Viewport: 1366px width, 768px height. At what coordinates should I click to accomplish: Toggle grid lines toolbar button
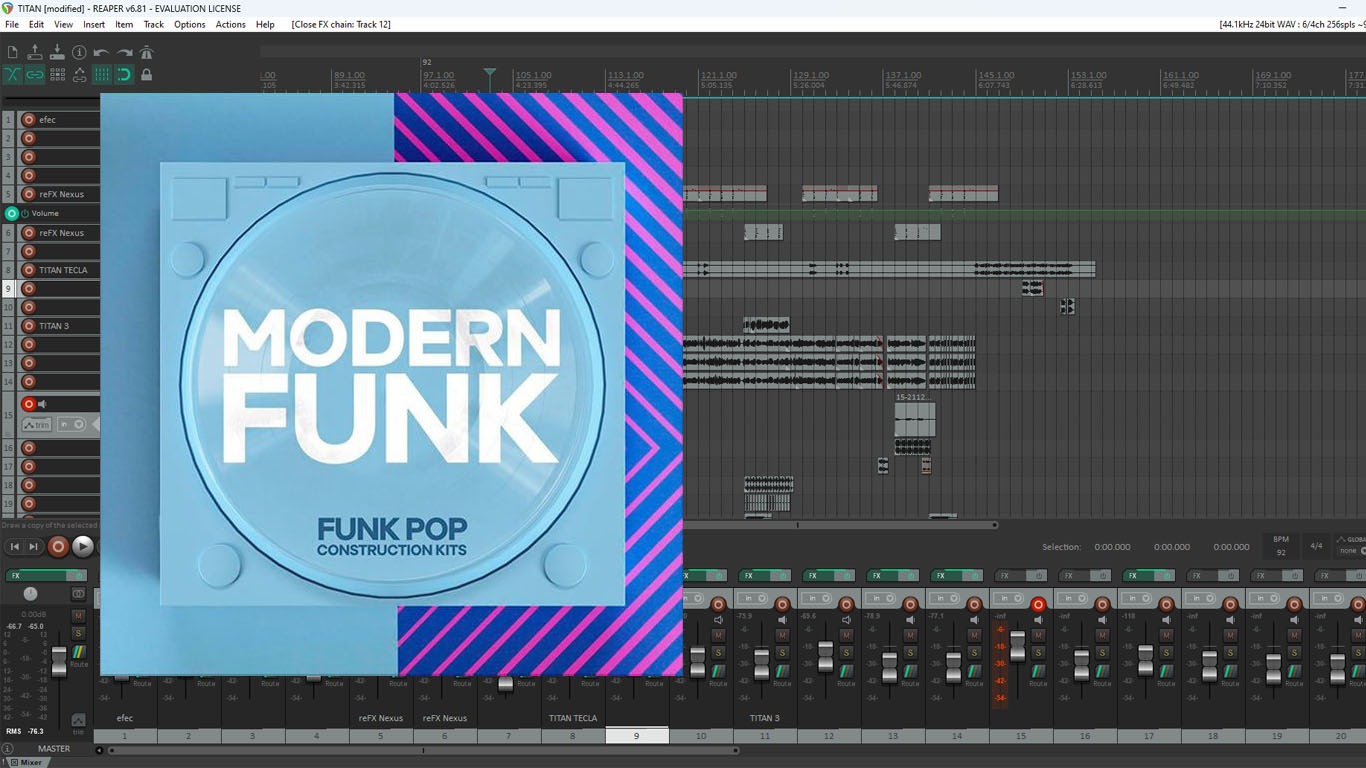(x=101, y=74)
